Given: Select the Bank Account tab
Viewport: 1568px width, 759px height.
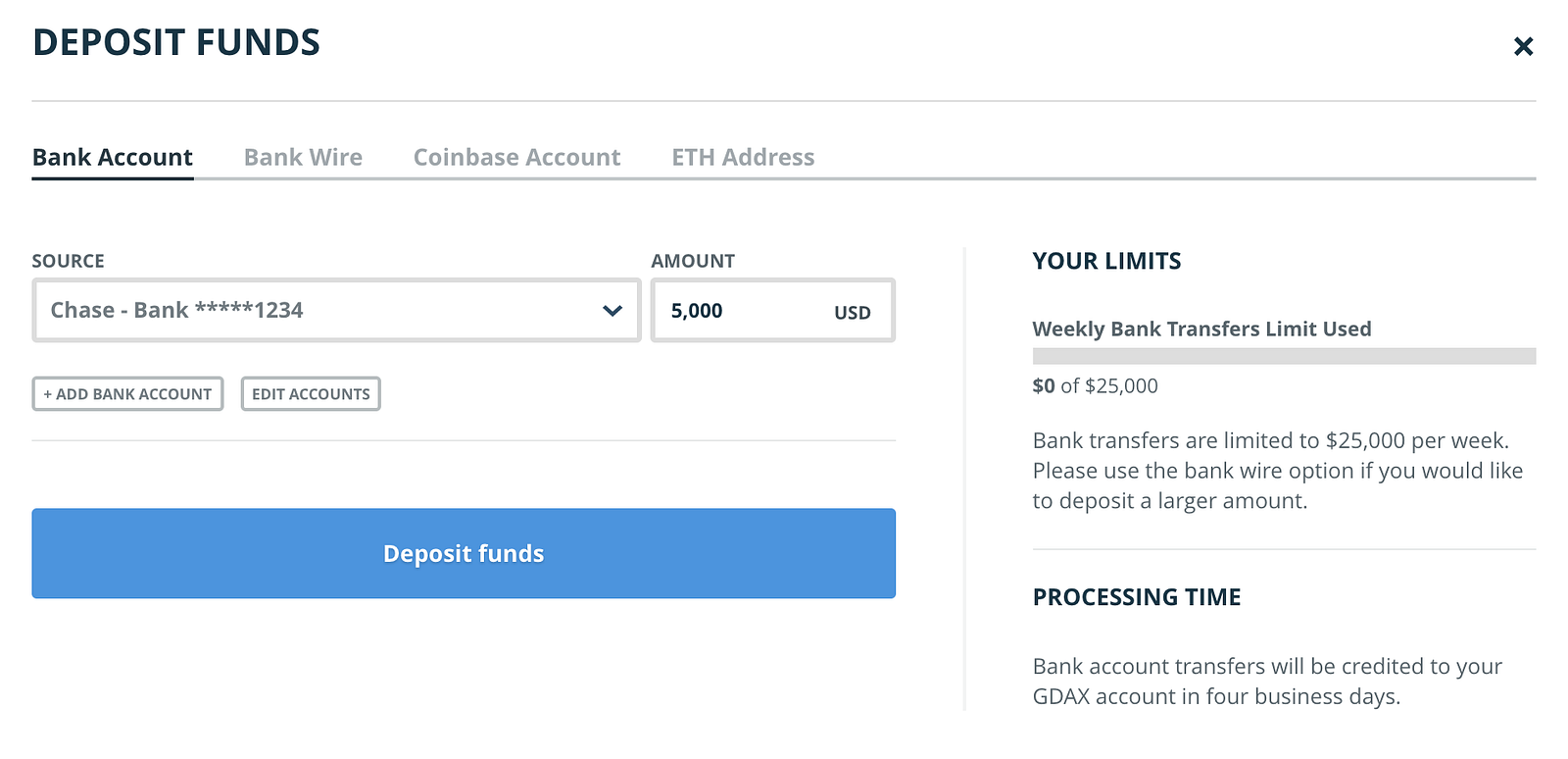Looking at the screenshot, I should (113, 158).
